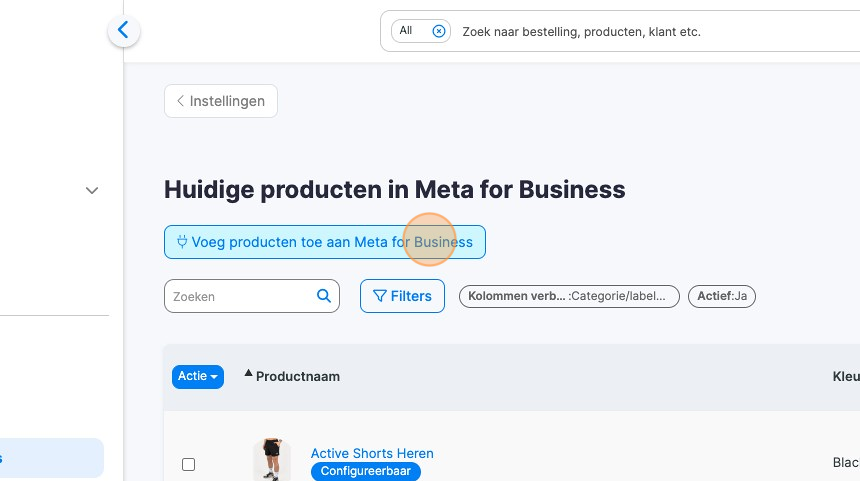This screenshot has height=481, width=860.
Task: Sort by Productnaam ascending arrow
Action: (x=249, y=373)
